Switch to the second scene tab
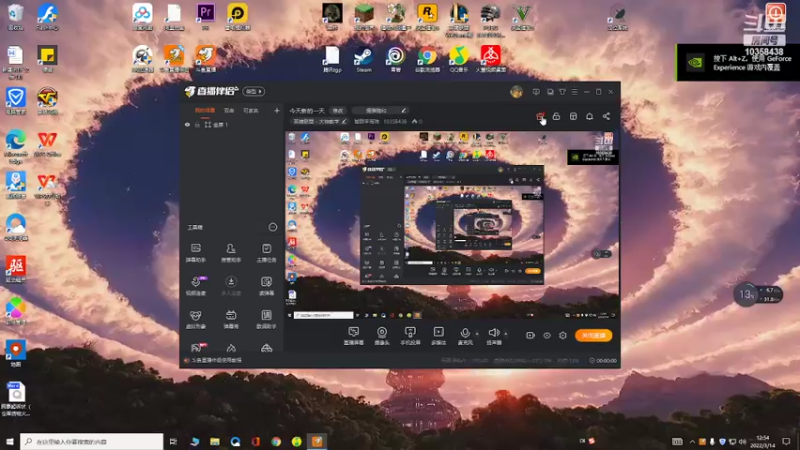The width and height of the screenshot is (800, 450). point(229,110)
